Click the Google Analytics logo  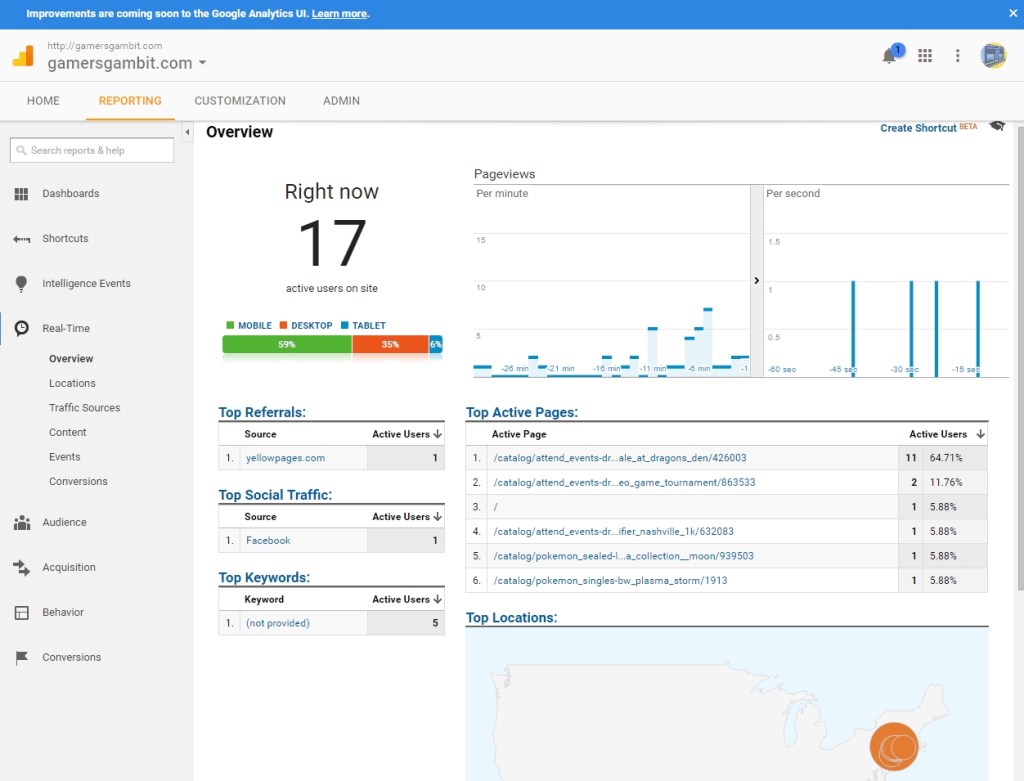[x=24, y=55]
